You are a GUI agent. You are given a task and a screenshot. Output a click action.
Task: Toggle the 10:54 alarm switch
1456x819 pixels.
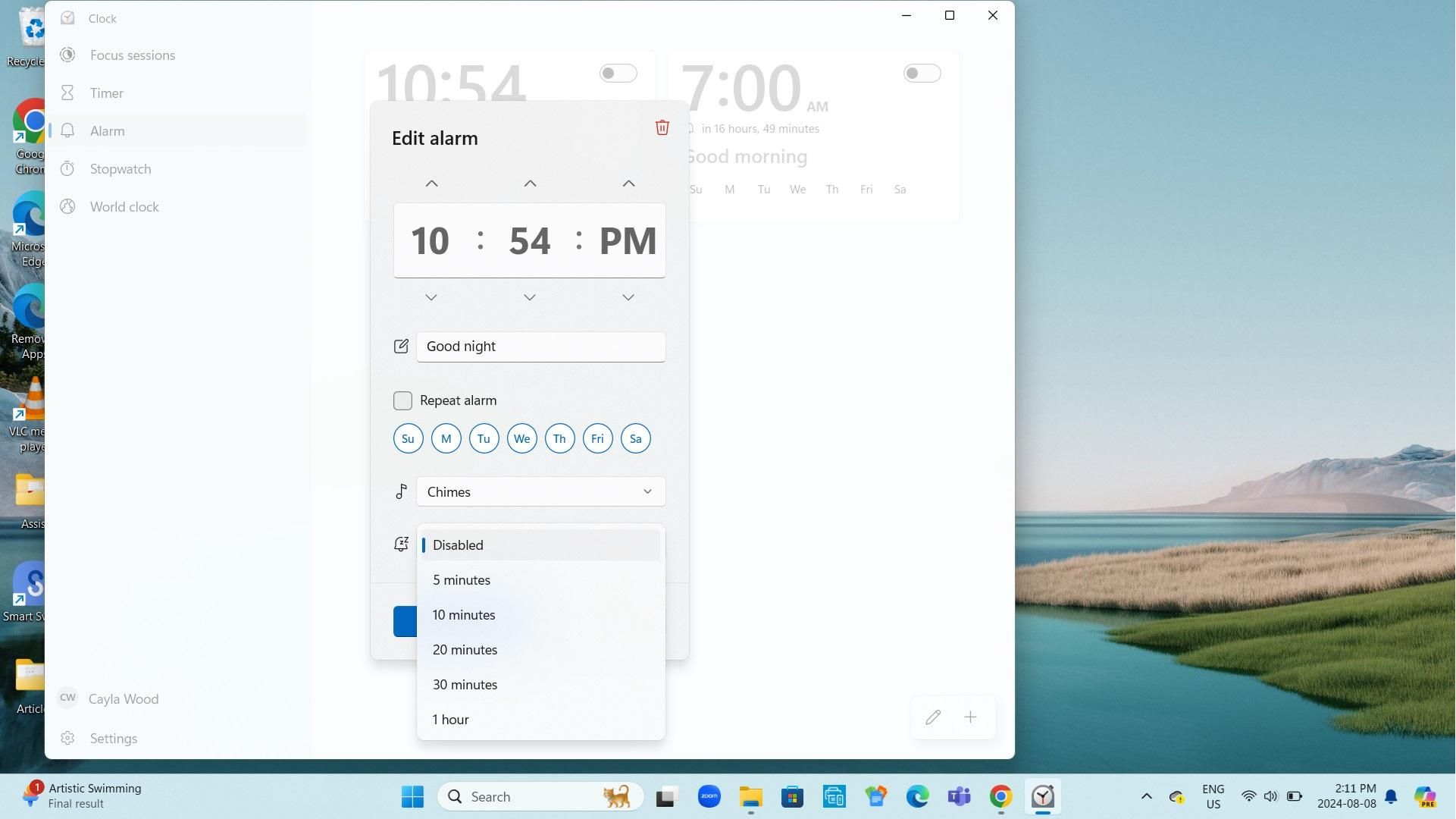point(618,74)
